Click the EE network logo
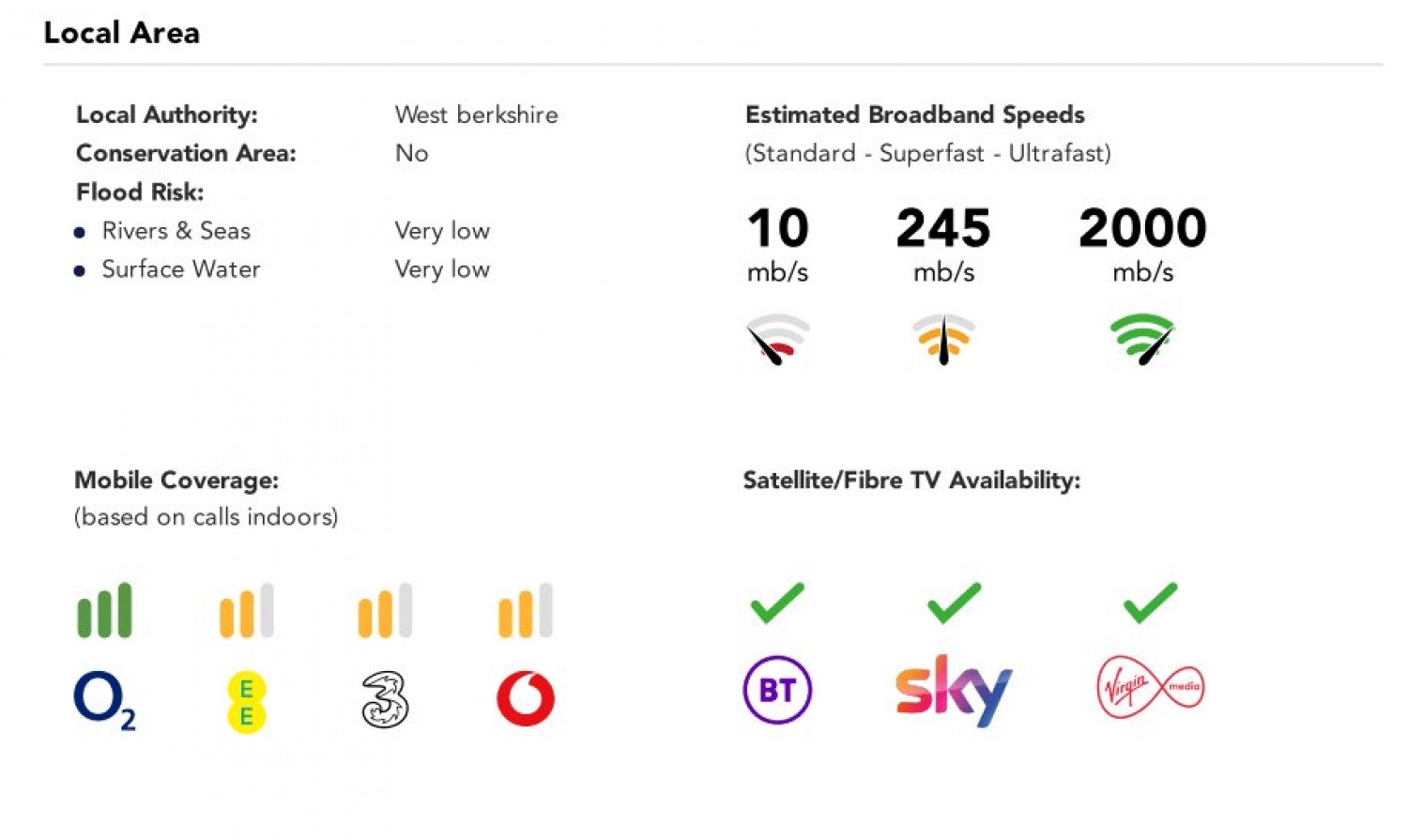Screen dimensions: 1408x840 246,701
